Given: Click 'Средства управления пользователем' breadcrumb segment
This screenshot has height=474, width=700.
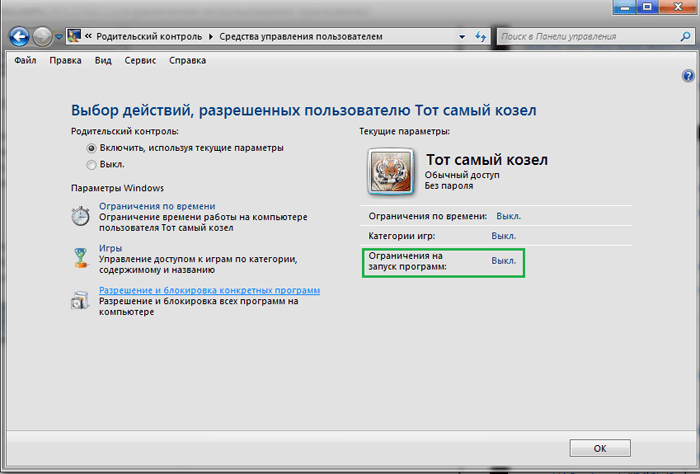Looking at the screenshot, I should pyautogui.click(x=301, y=37).
